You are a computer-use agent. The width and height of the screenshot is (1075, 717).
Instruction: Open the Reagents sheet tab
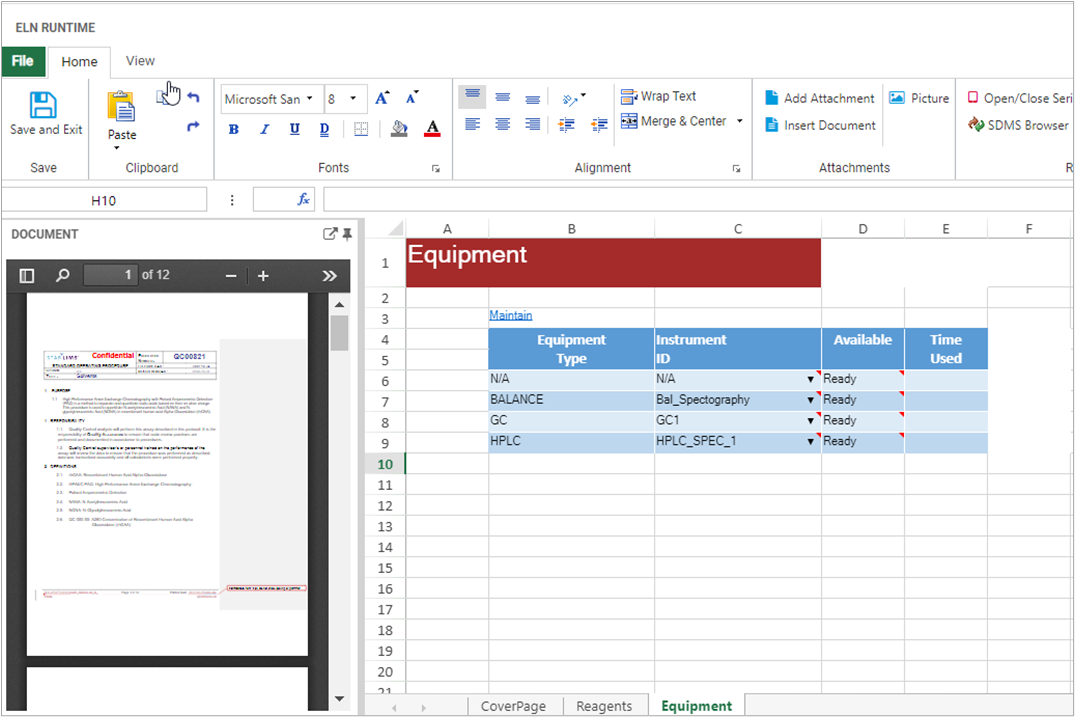click(x=604, y=706)
